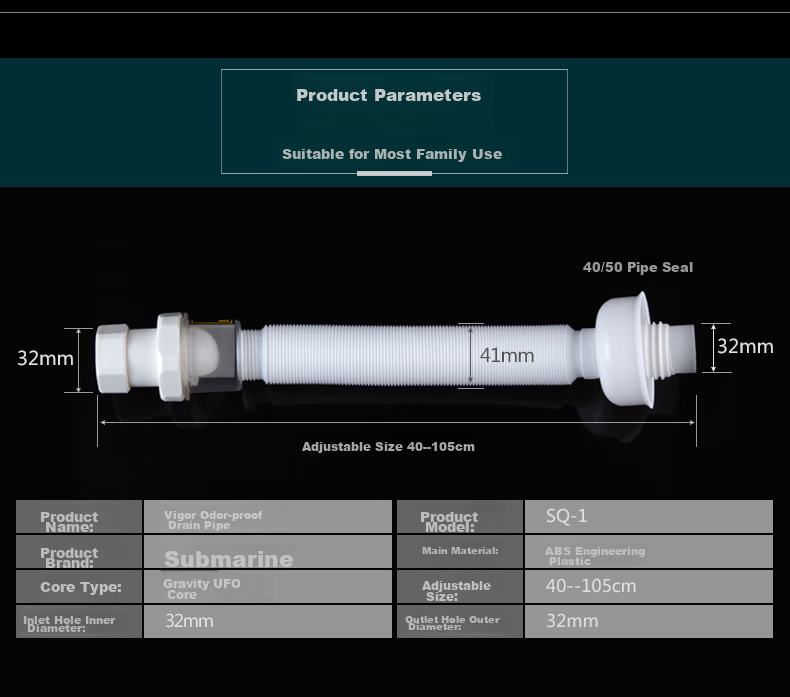The width and height of the screenshot is (790, 697).
Task: Click the Gravity UFO Core value
Action: coord(202,589)
